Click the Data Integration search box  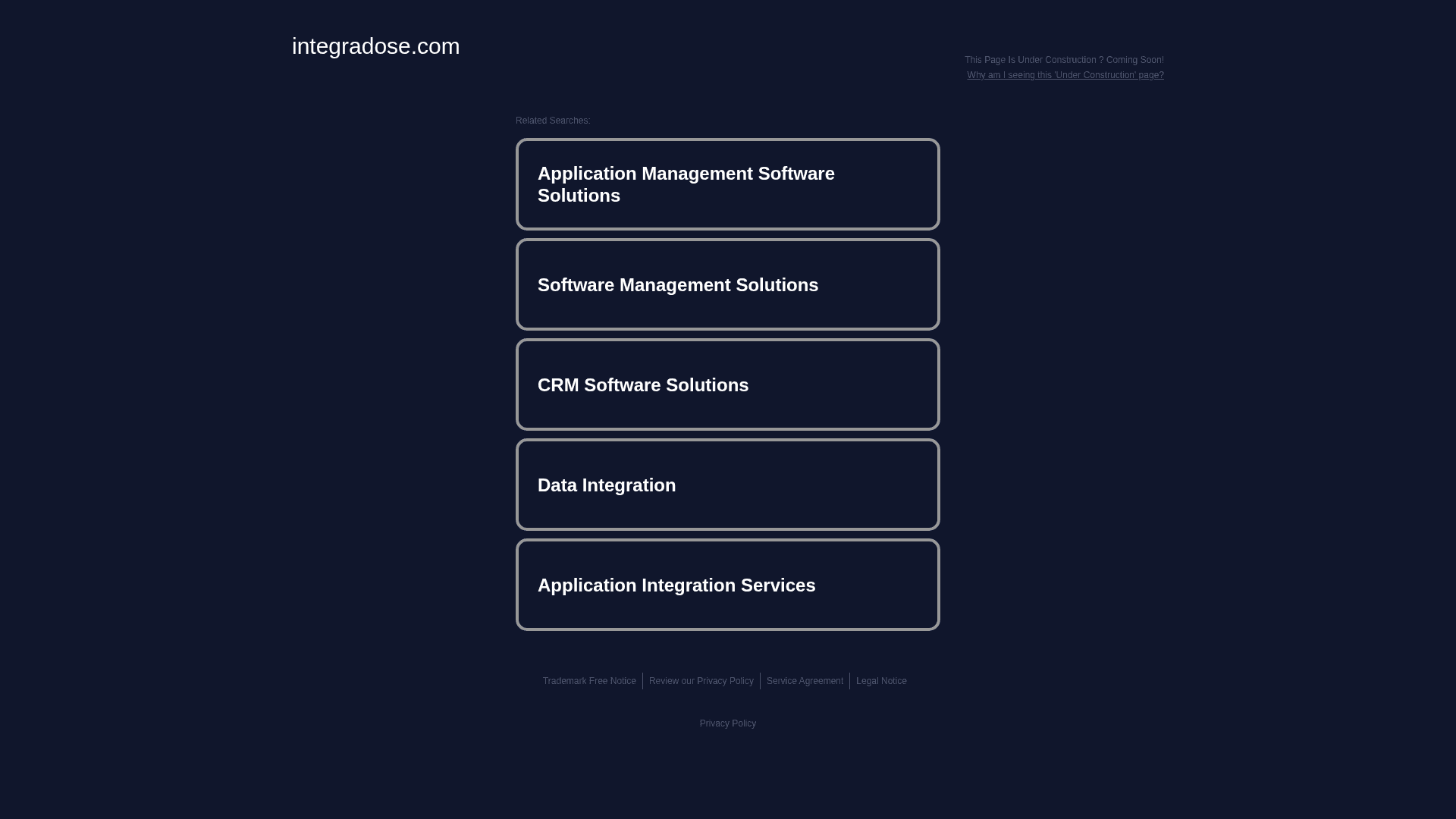point(726,484)
